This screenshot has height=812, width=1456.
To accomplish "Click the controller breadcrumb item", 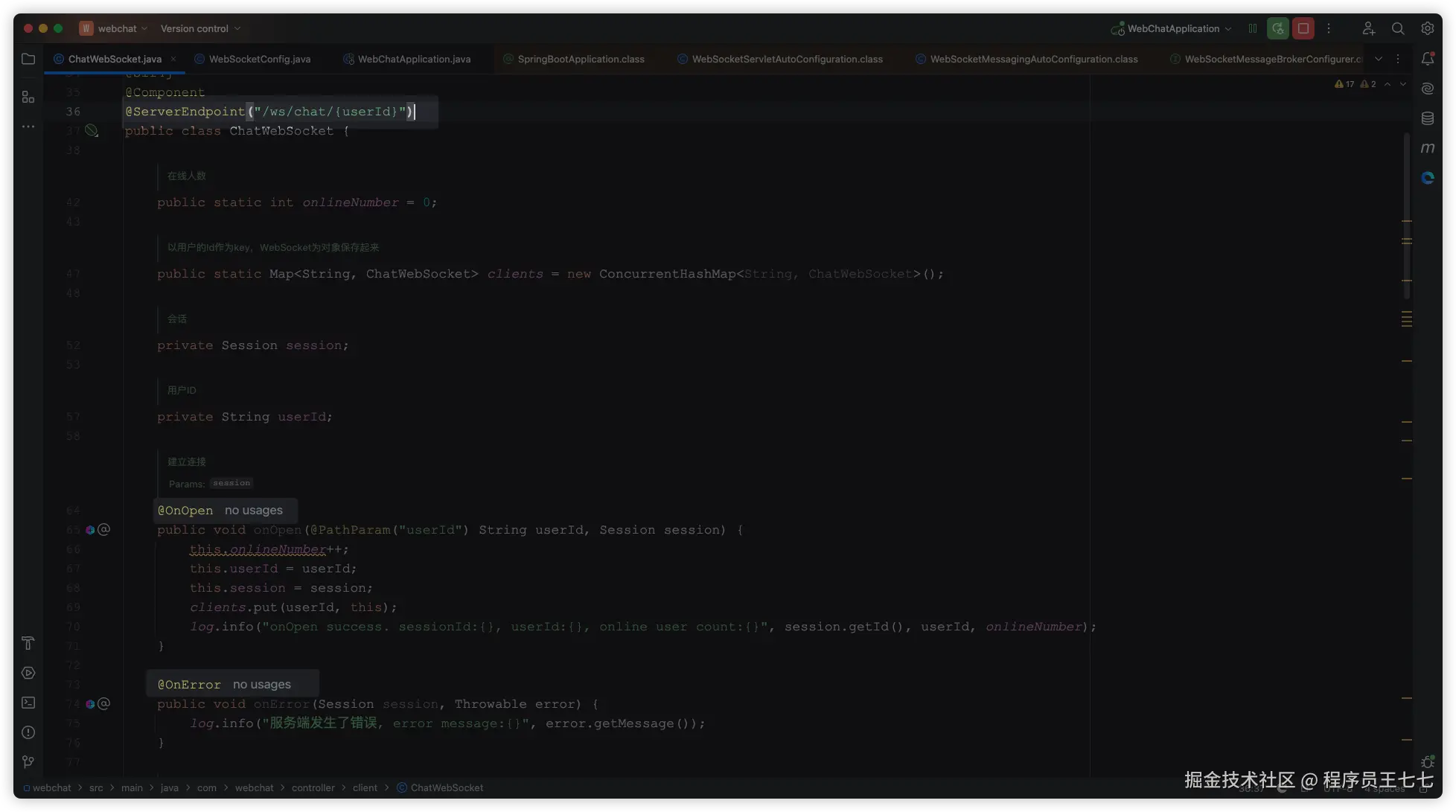I will tap(313, 787).
